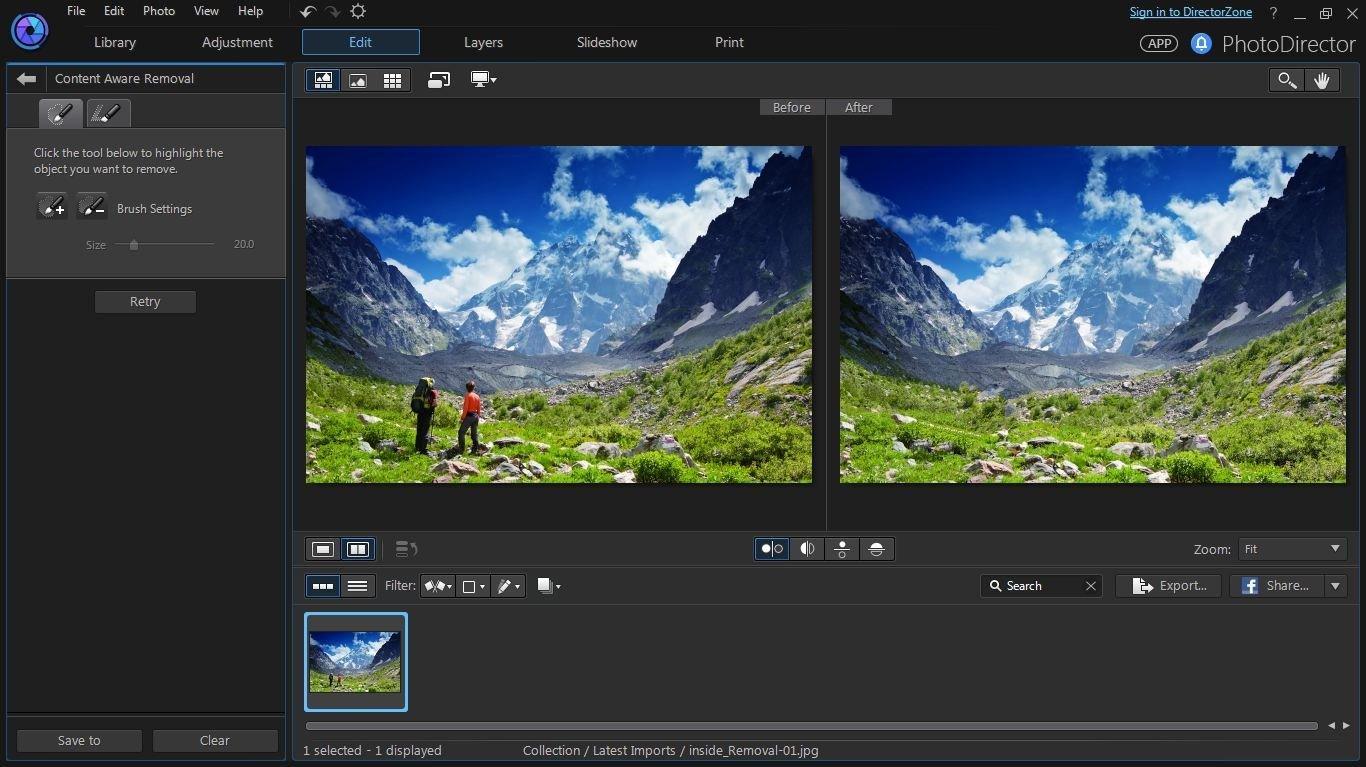Open the Zoom level dropdown
The image size is (1366, 767).
click(x=1291, y=548)
